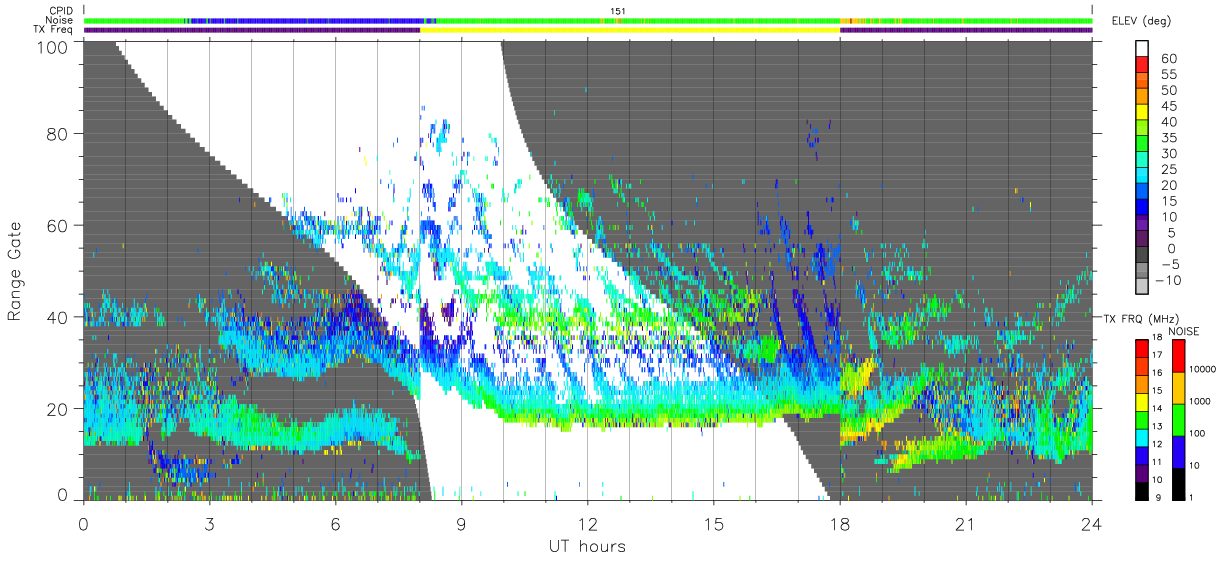Click NOISE legend label 100
This screenshot has height=567, width=1228.
pyautogui.click(x=1196, y=434)
